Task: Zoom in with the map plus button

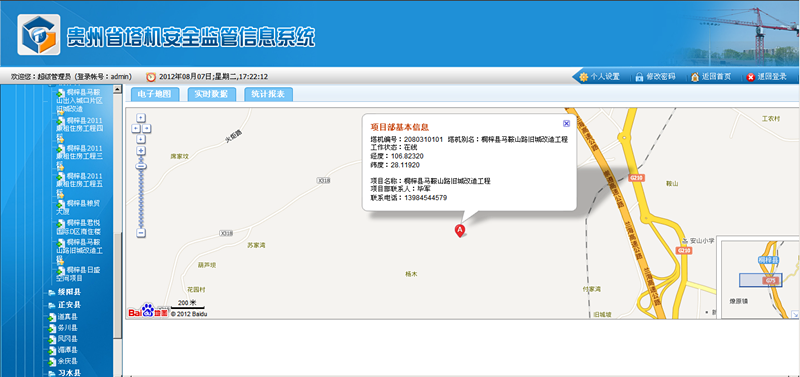Action: (x=141, y=150)
